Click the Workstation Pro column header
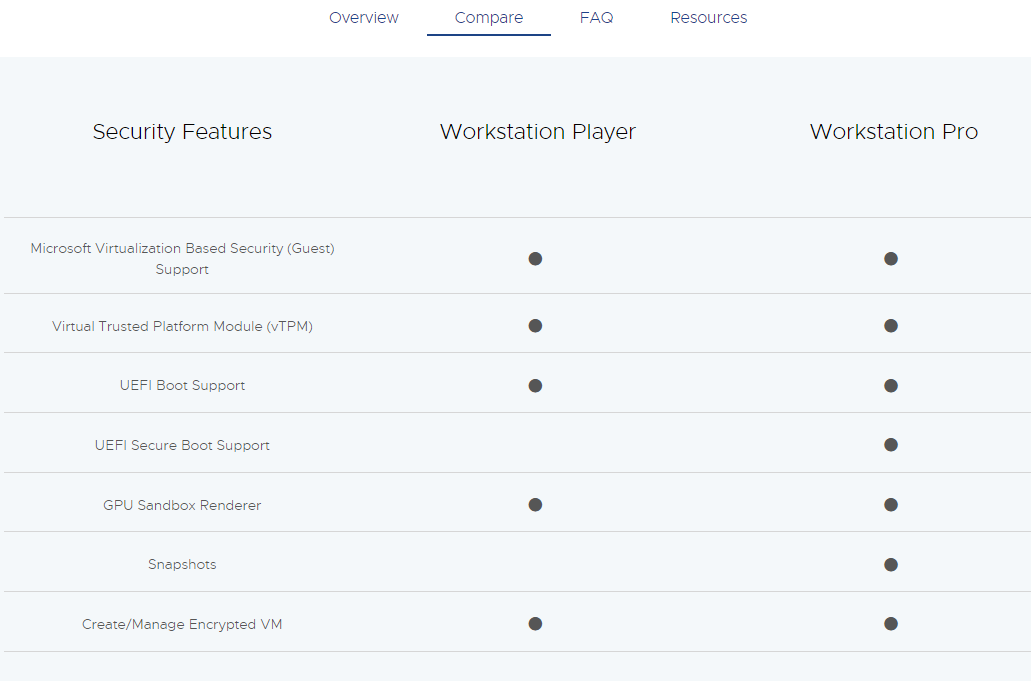The height and width of the screenshot is (681, 1031). [894, 131]
